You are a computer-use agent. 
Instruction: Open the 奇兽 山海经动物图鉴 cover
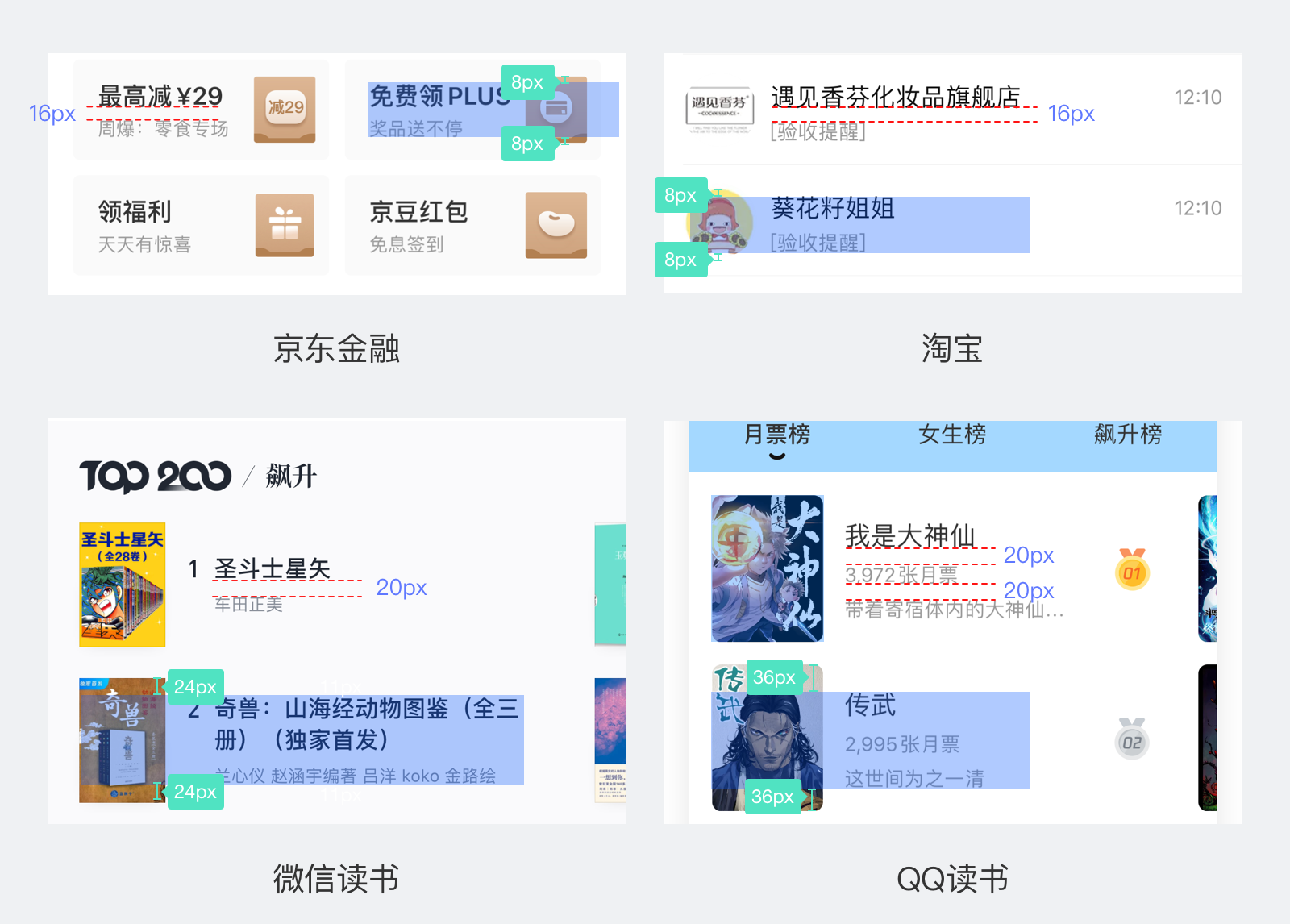pyautogui.click(x=123, y=740)
